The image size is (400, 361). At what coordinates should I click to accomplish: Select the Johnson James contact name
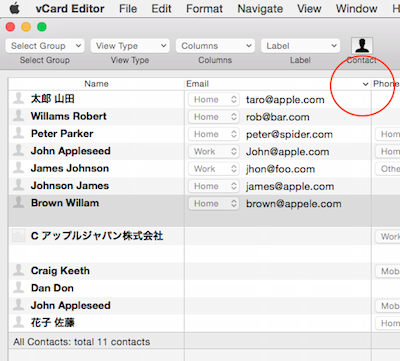(70, 185)
